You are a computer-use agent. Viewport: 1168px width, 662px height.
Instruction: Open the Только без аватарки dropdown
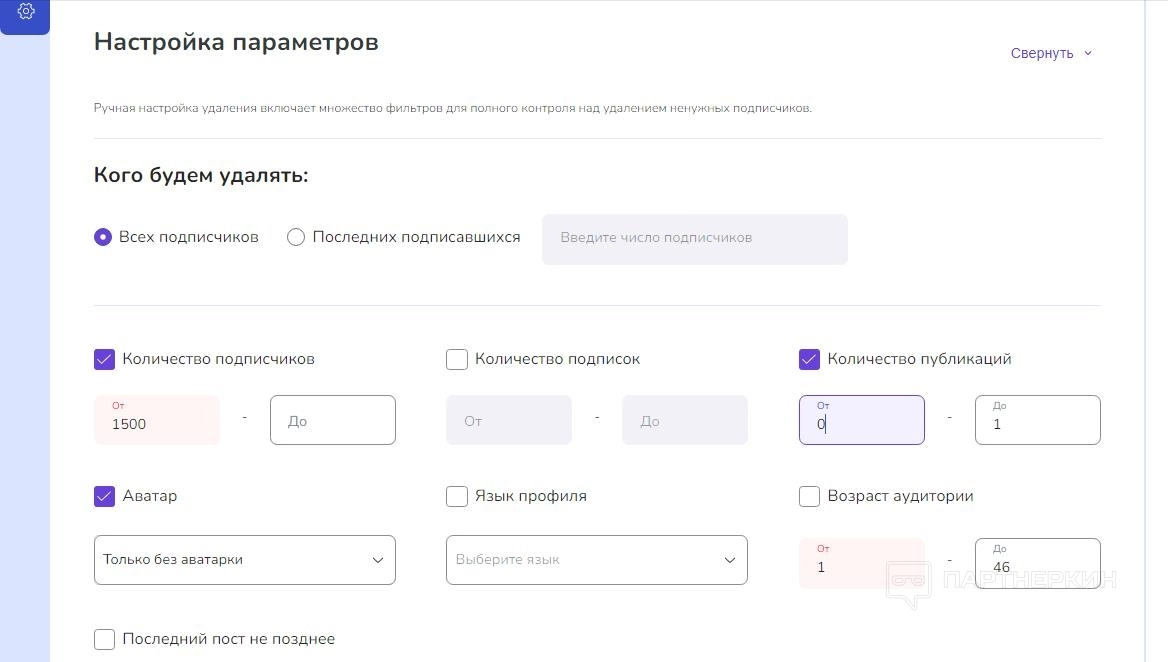(244, 560)
